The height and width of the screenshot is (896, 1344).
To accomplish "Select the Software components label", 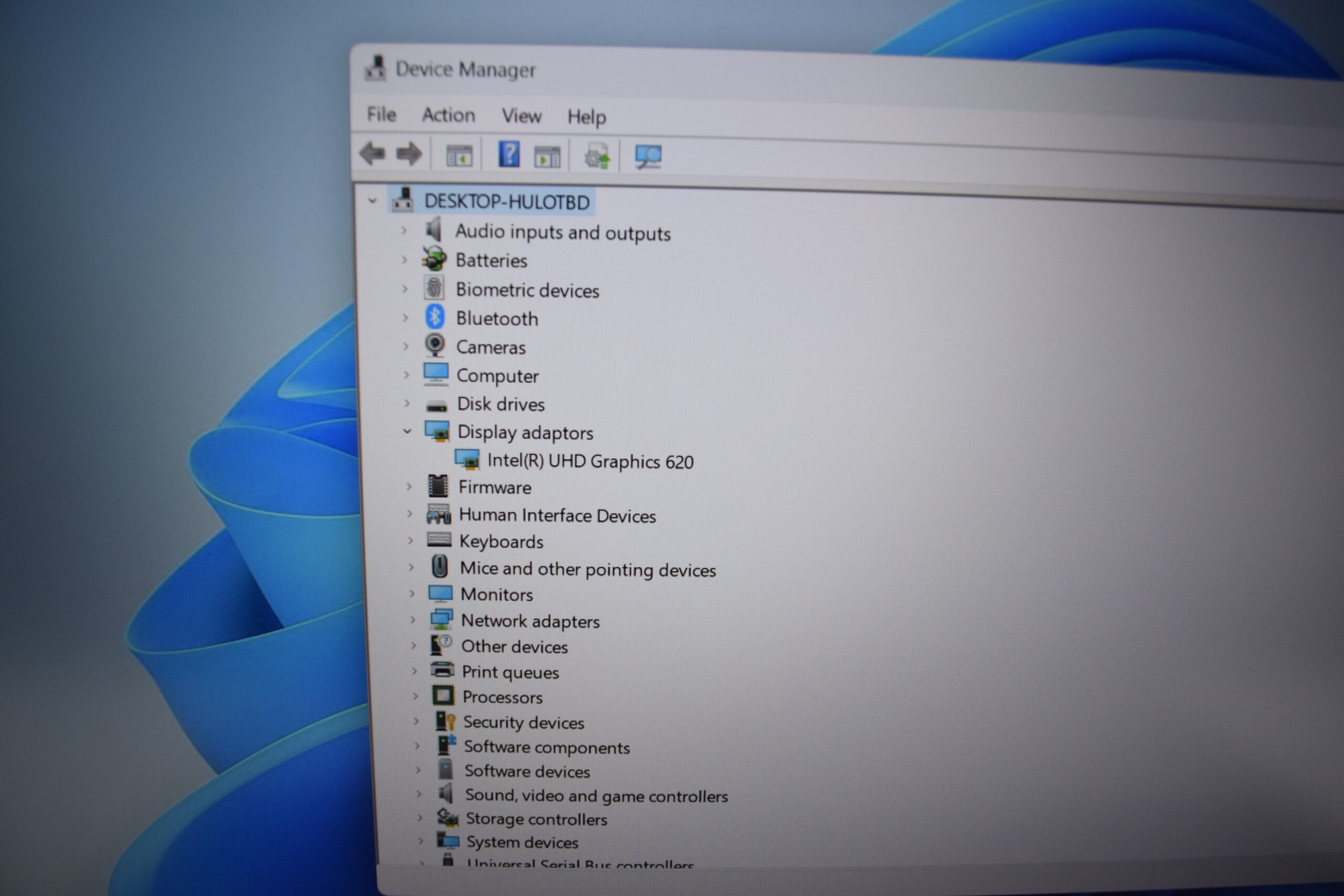I will point(547,747).
